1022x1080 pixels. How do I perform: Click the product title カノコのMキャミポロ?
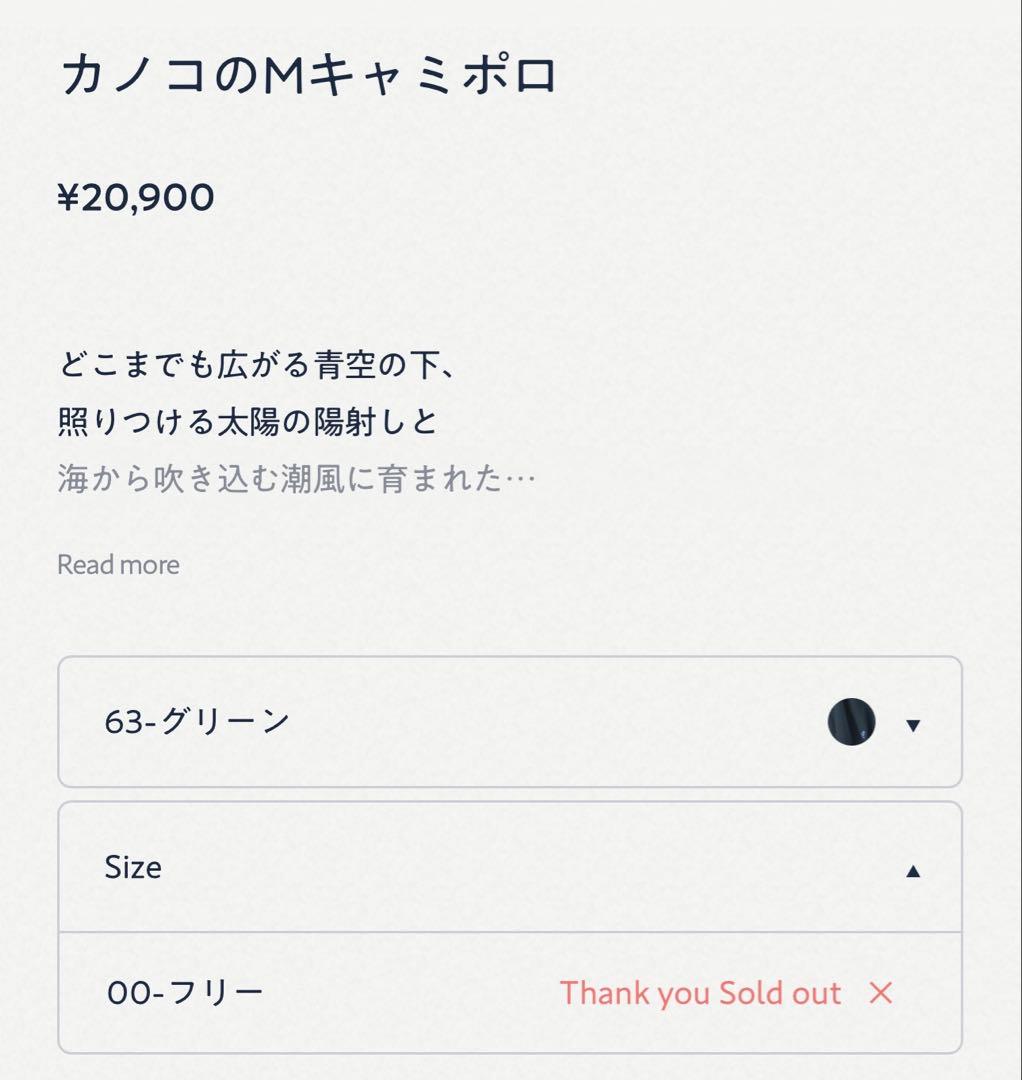click(x=309, y=77)
